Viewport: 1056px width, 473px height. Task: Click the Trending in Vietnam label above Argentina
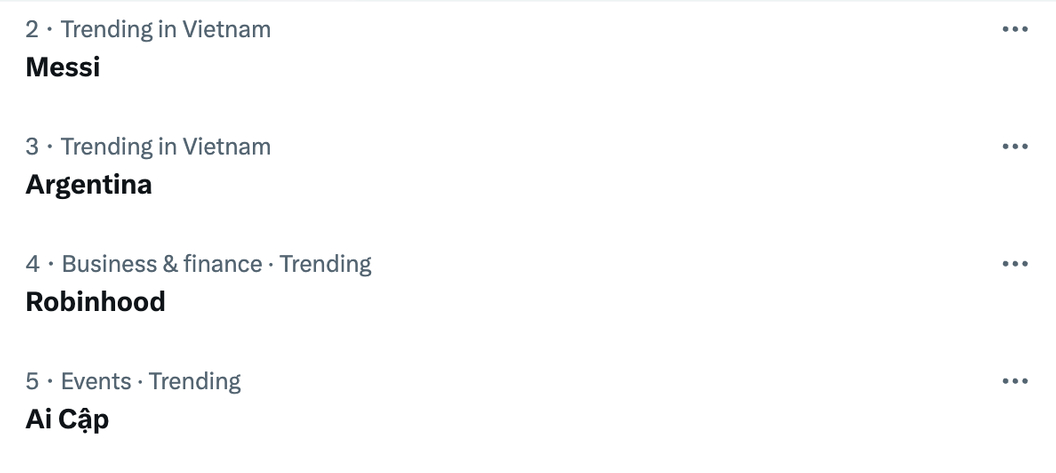click(166, 147)
